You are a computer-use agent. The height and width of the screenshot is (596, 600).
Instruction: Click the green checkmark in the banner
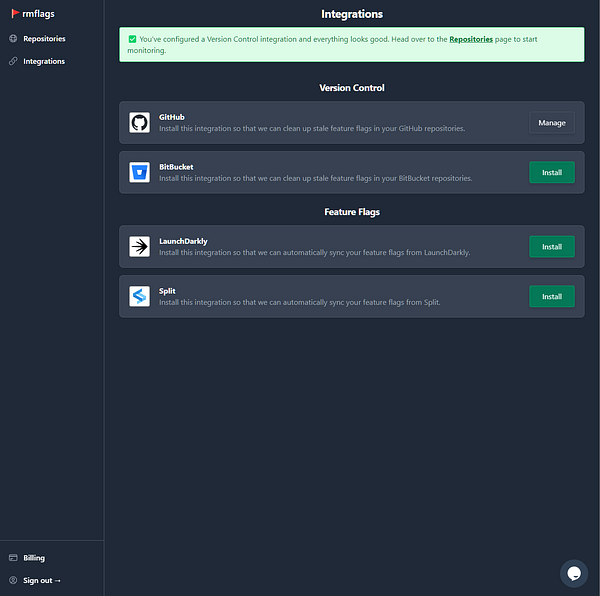tap(132, 39)
